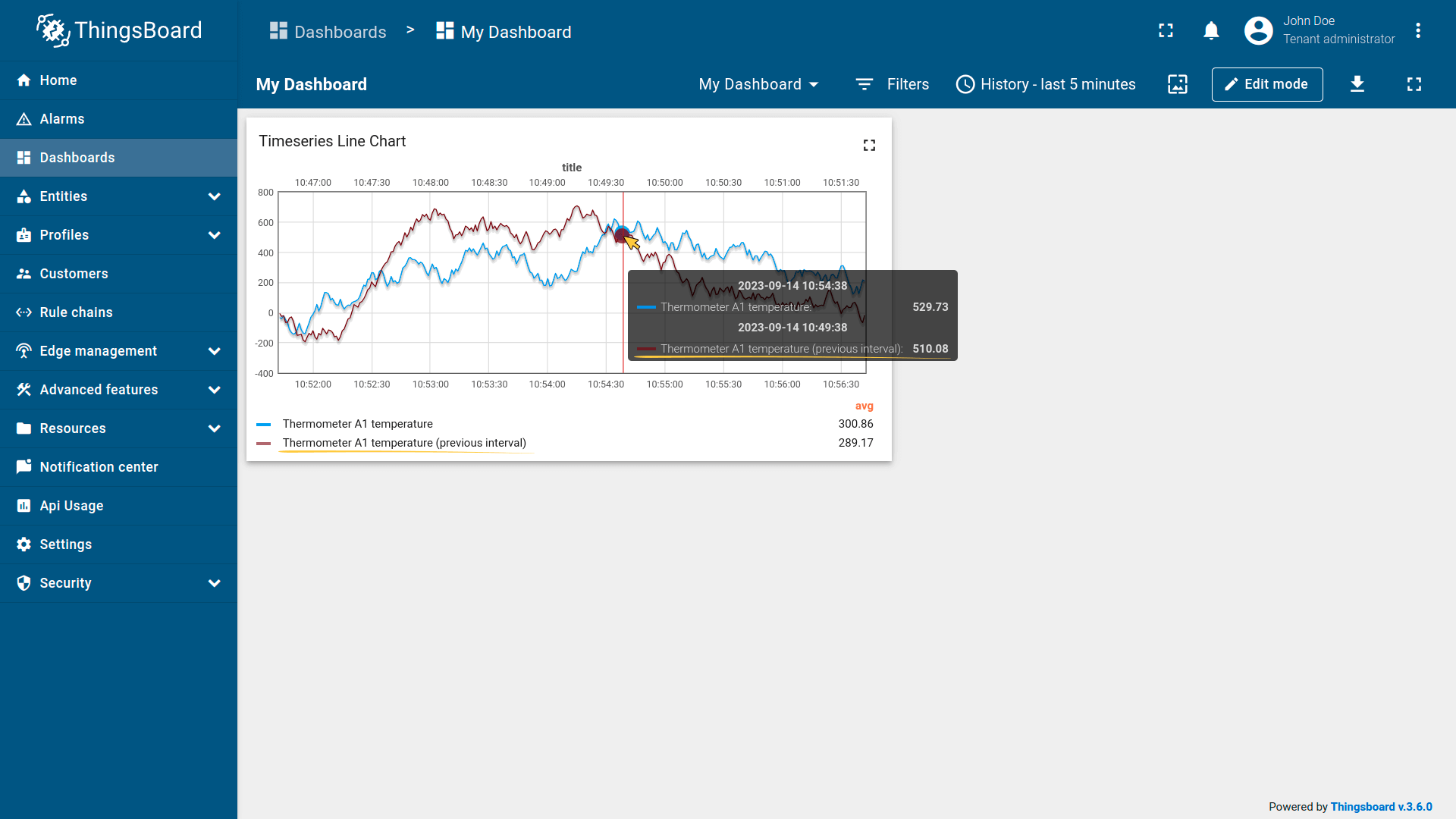Open the My Dashboard state dropdown
This screenshot has width=1456, height=819.
click(x=758, y=84)
